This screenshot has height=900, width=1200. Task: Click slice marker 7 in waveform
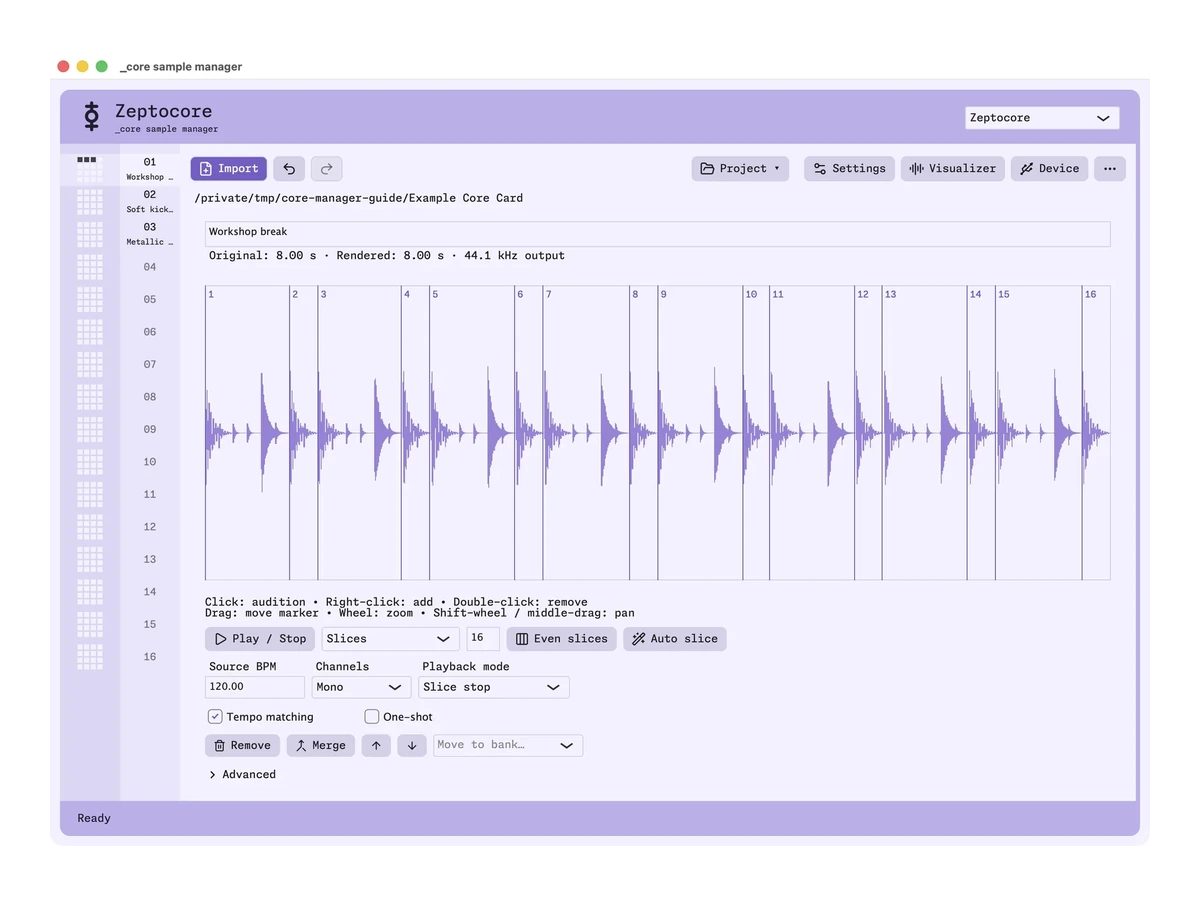[x=548, y=294]
